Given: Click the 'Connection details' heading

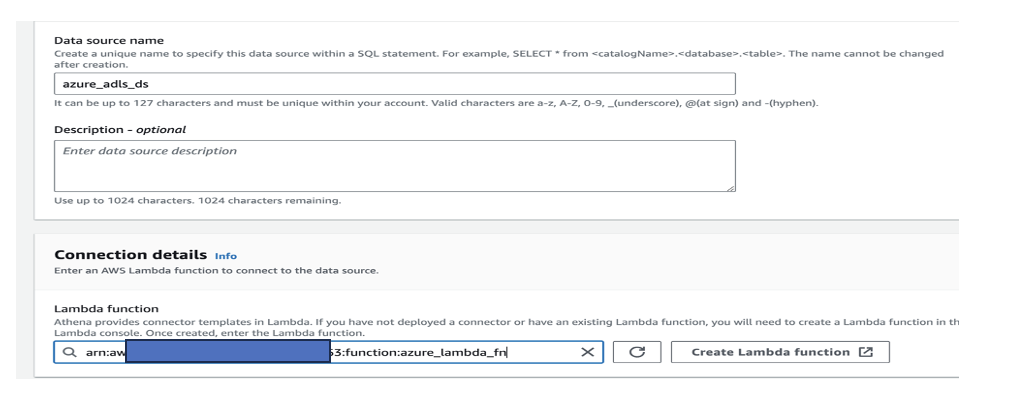Looking at the screenshot, I should (131, 255).
